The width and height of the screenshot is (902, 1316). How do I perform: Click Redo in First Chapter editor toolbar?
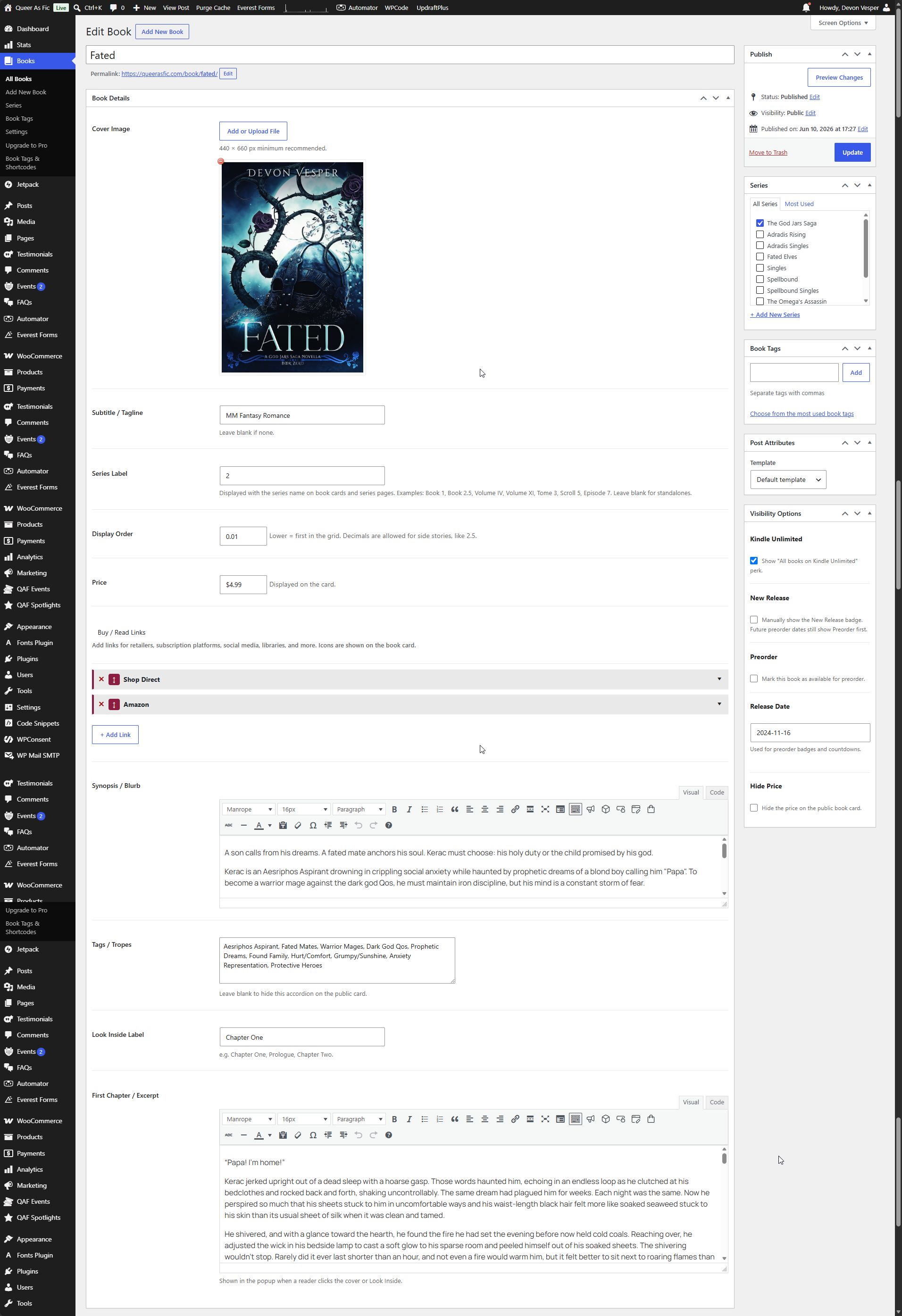point(373,1135)
